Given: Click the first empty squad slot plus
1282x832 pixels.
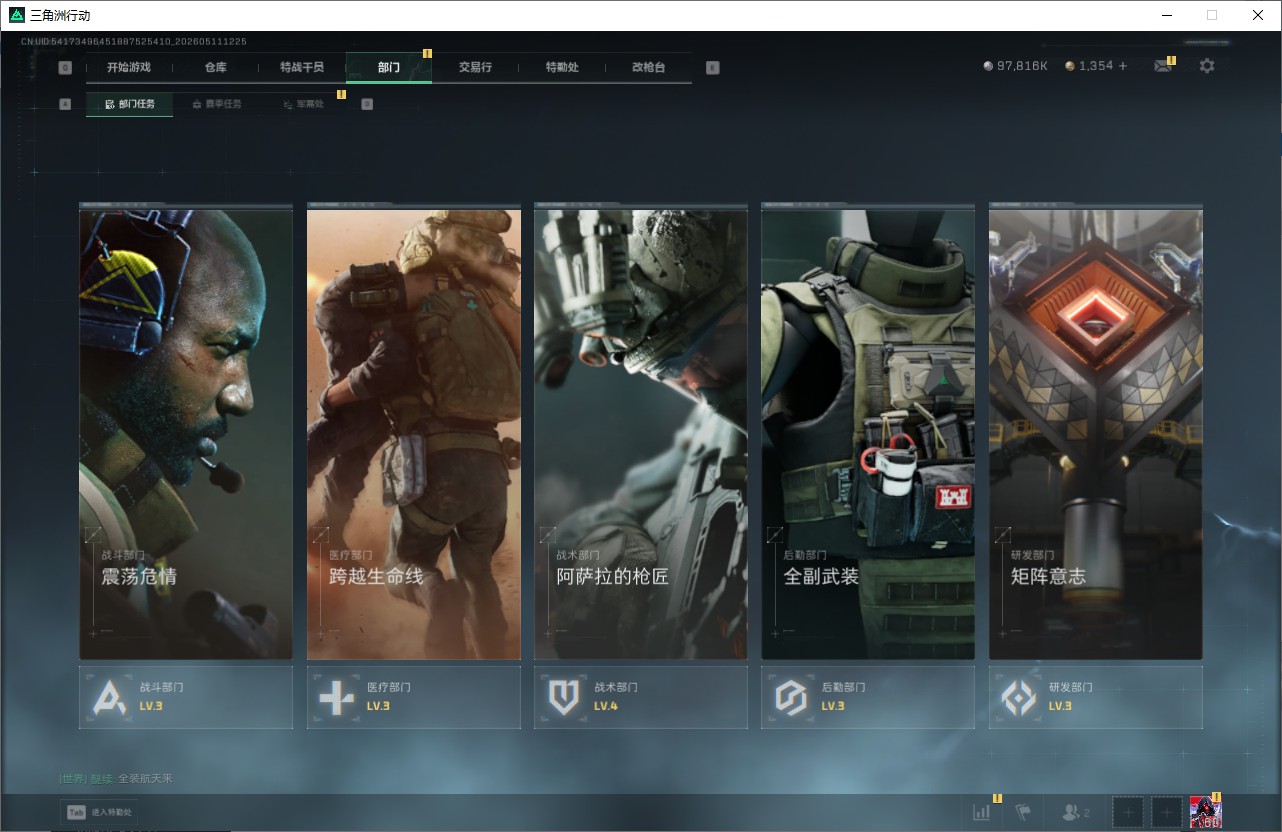Looking at the screenshot, I should coord(1128,813).
